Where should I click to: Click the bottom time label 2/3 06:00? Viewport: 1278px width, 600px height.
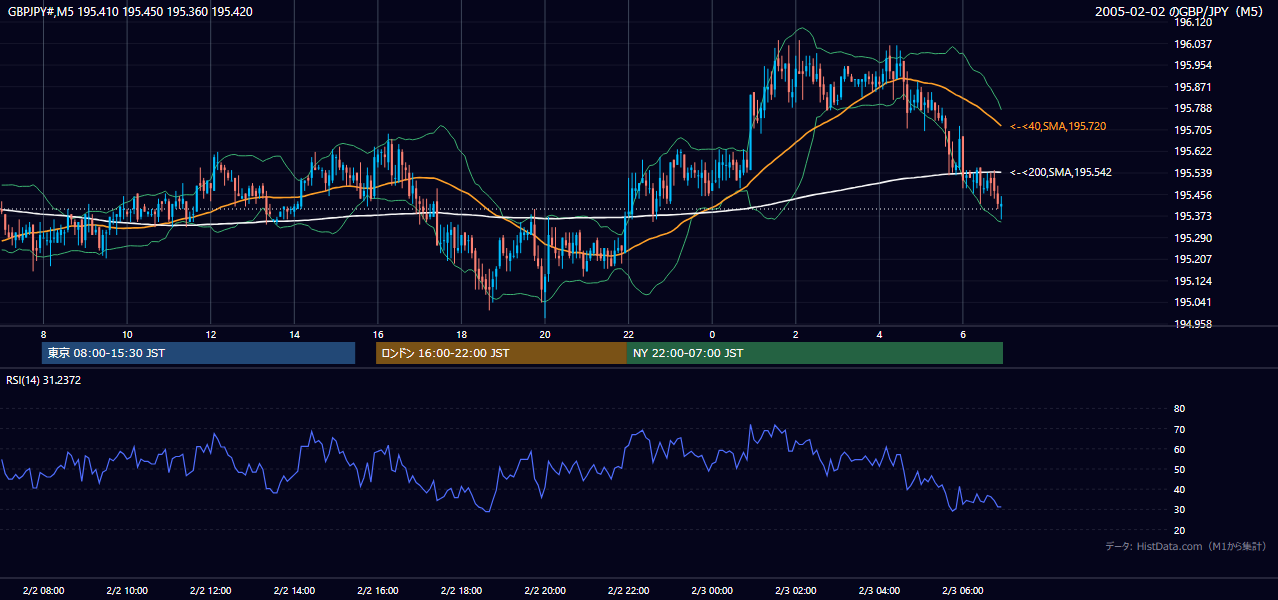962,591
